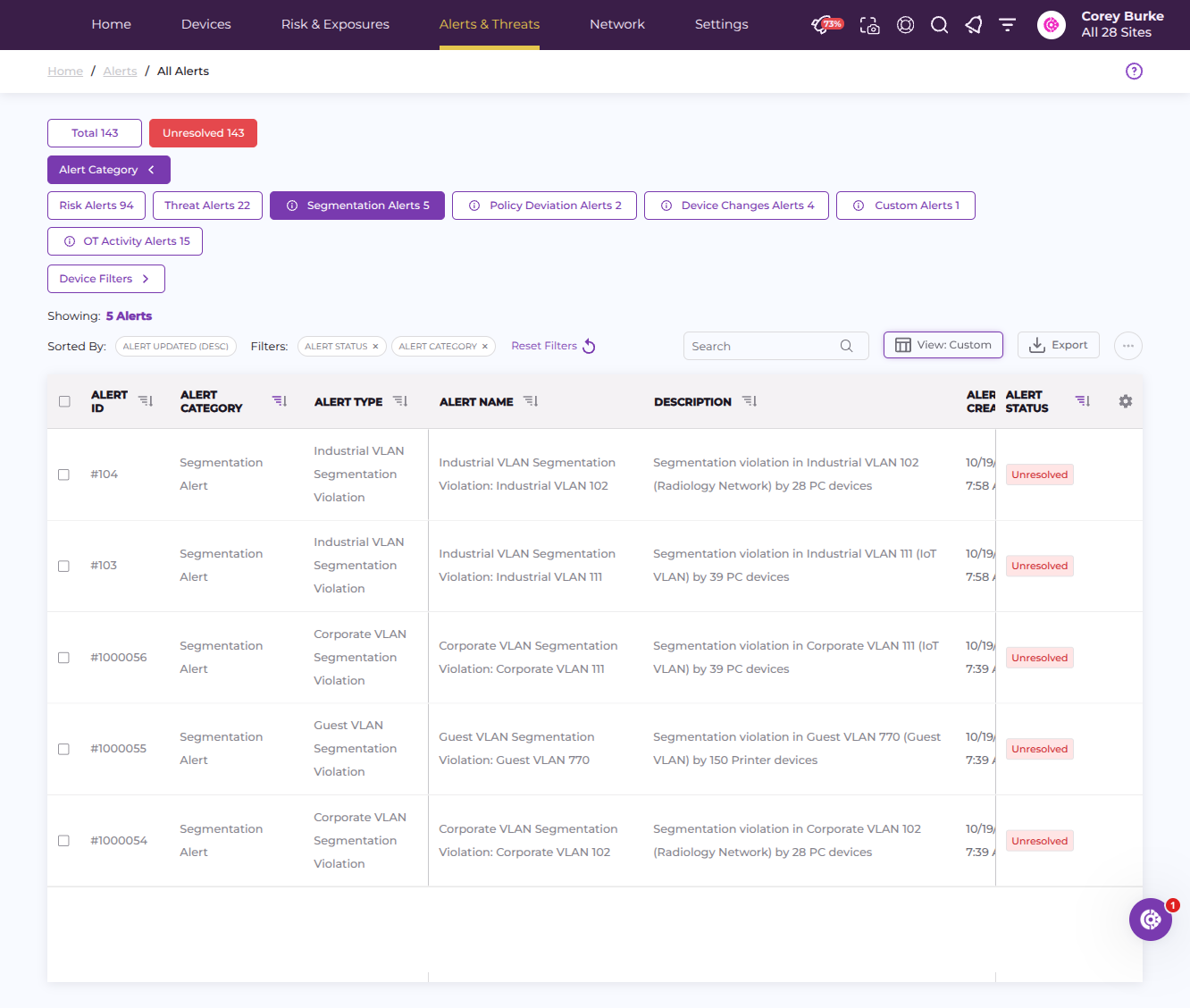The width and height of the screenshot is (1190, 1008).
Task: Toggle the select-all checkbox in table header
Action: pyautogui.click(x=64, y=401)
